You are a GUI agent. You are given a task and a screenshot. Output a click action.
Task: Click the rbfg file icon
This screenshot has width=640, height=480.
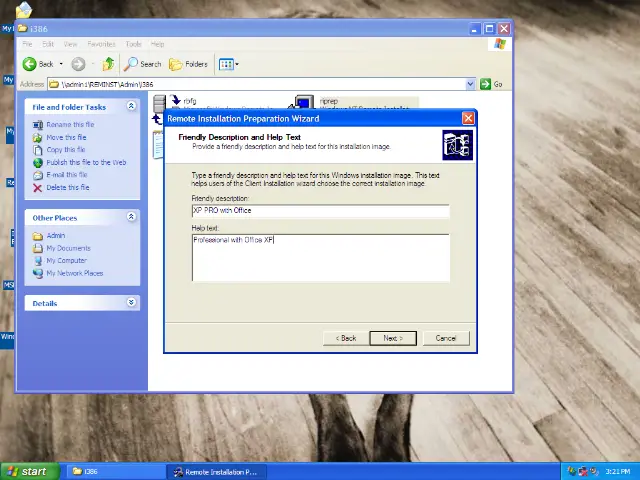[175, 101]
